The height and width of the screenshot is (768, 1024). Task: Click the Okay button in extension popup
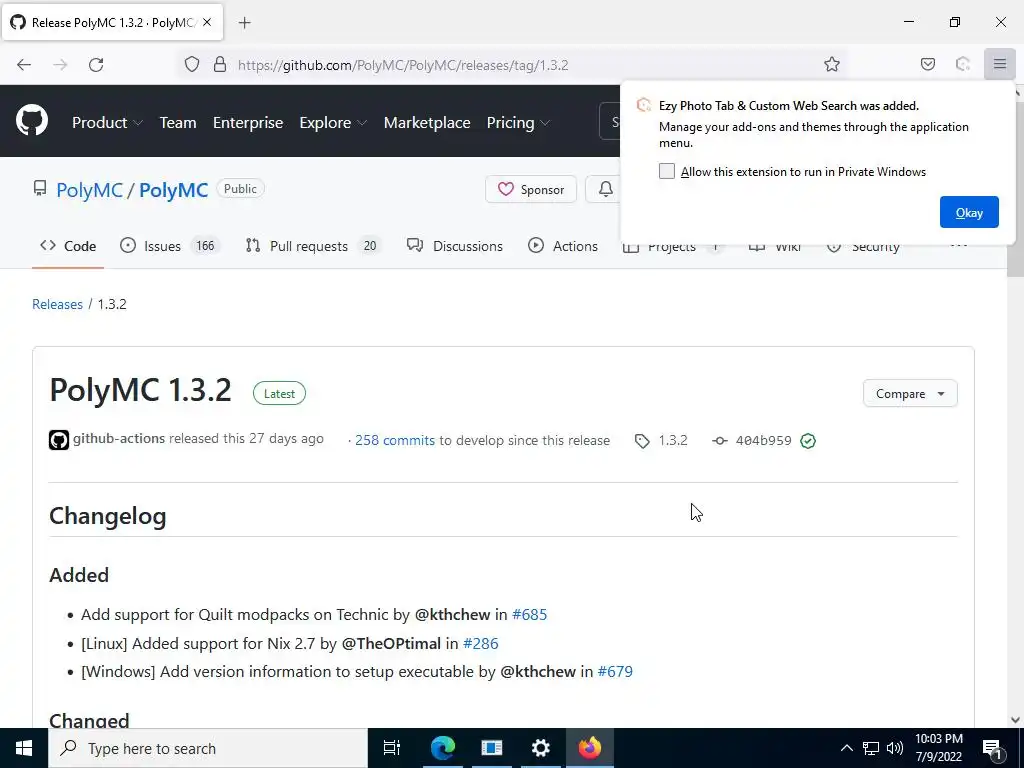(x=969, y=212)
